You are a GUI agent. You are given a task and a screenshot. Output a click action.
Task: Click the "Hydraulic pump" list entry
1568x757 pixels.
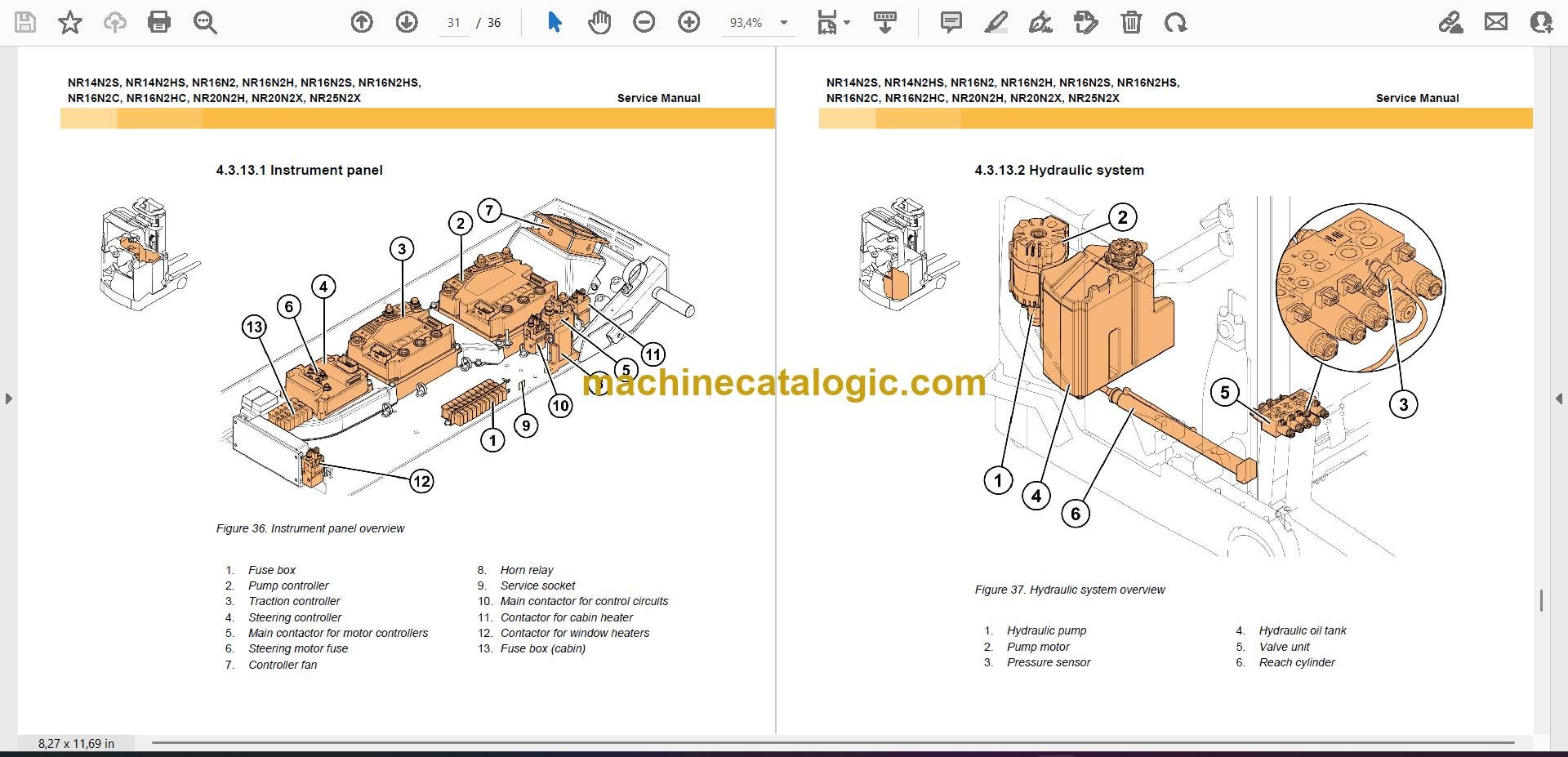(x=1046, y=630)
